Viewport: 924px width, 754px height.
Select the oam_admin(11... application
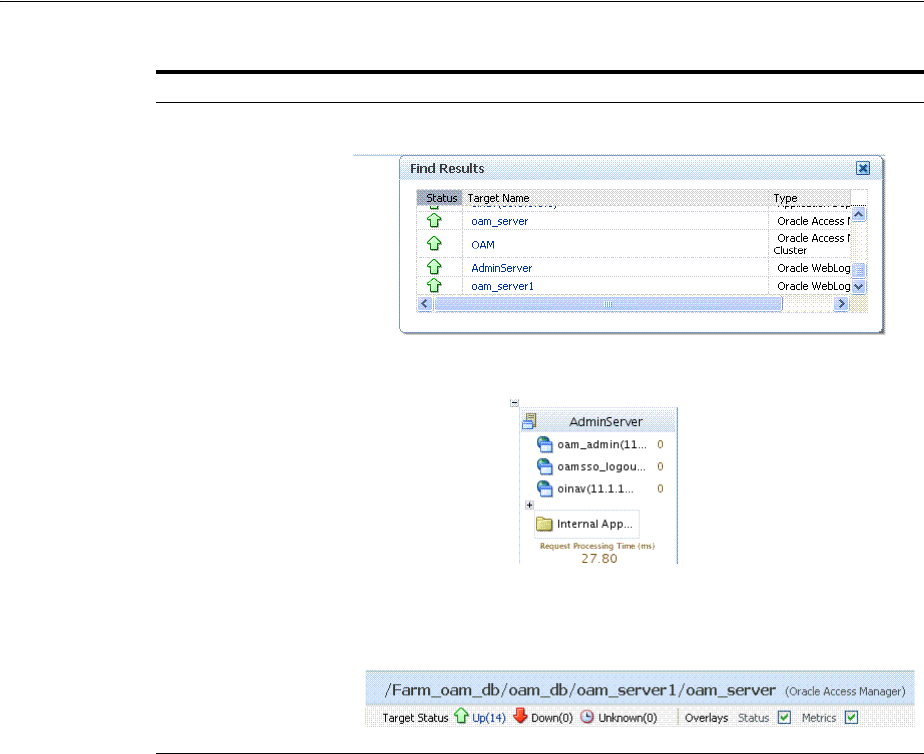pyautogui.click(x=602, y=445)
